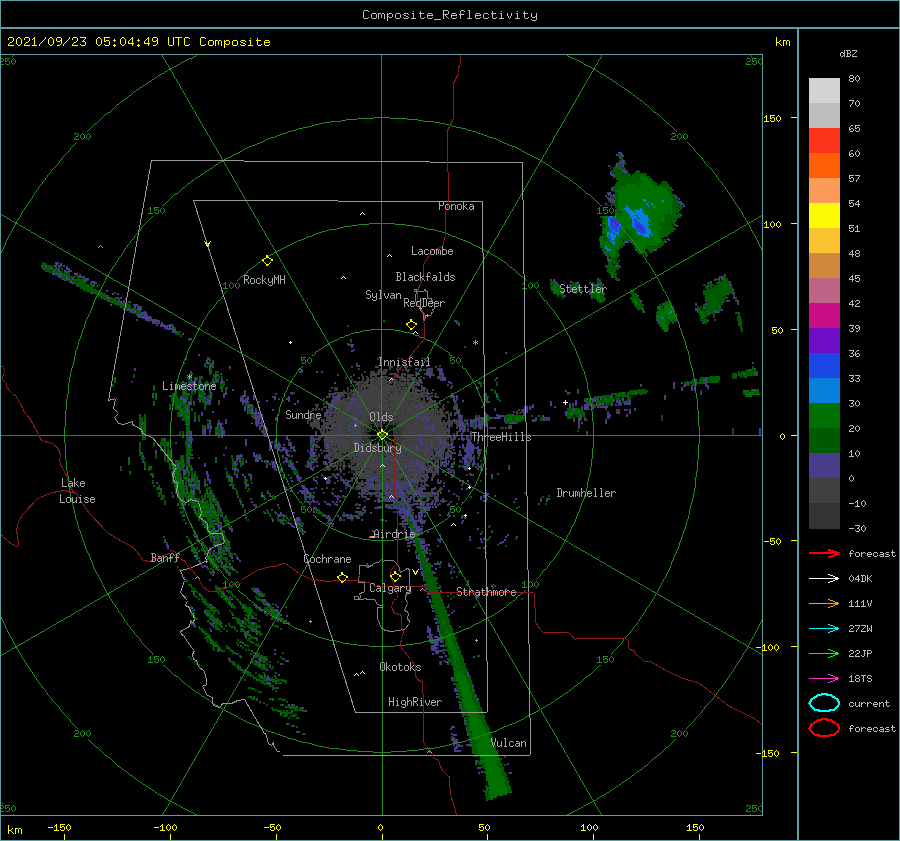Image resolution: width=900 pixels, height=841 pixels.
Task: Click the Strathmore label
Action: [x=486, y=592]
